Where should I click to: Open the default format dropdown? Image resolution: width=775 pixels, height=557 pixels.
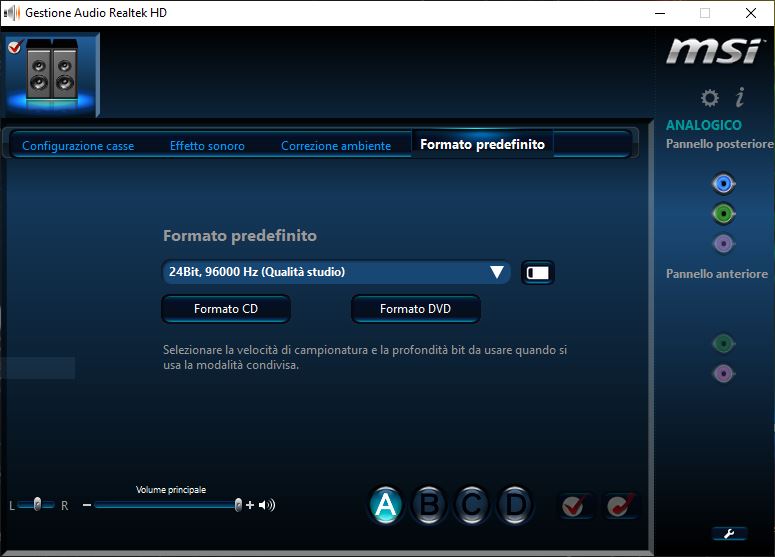point(336,272)
